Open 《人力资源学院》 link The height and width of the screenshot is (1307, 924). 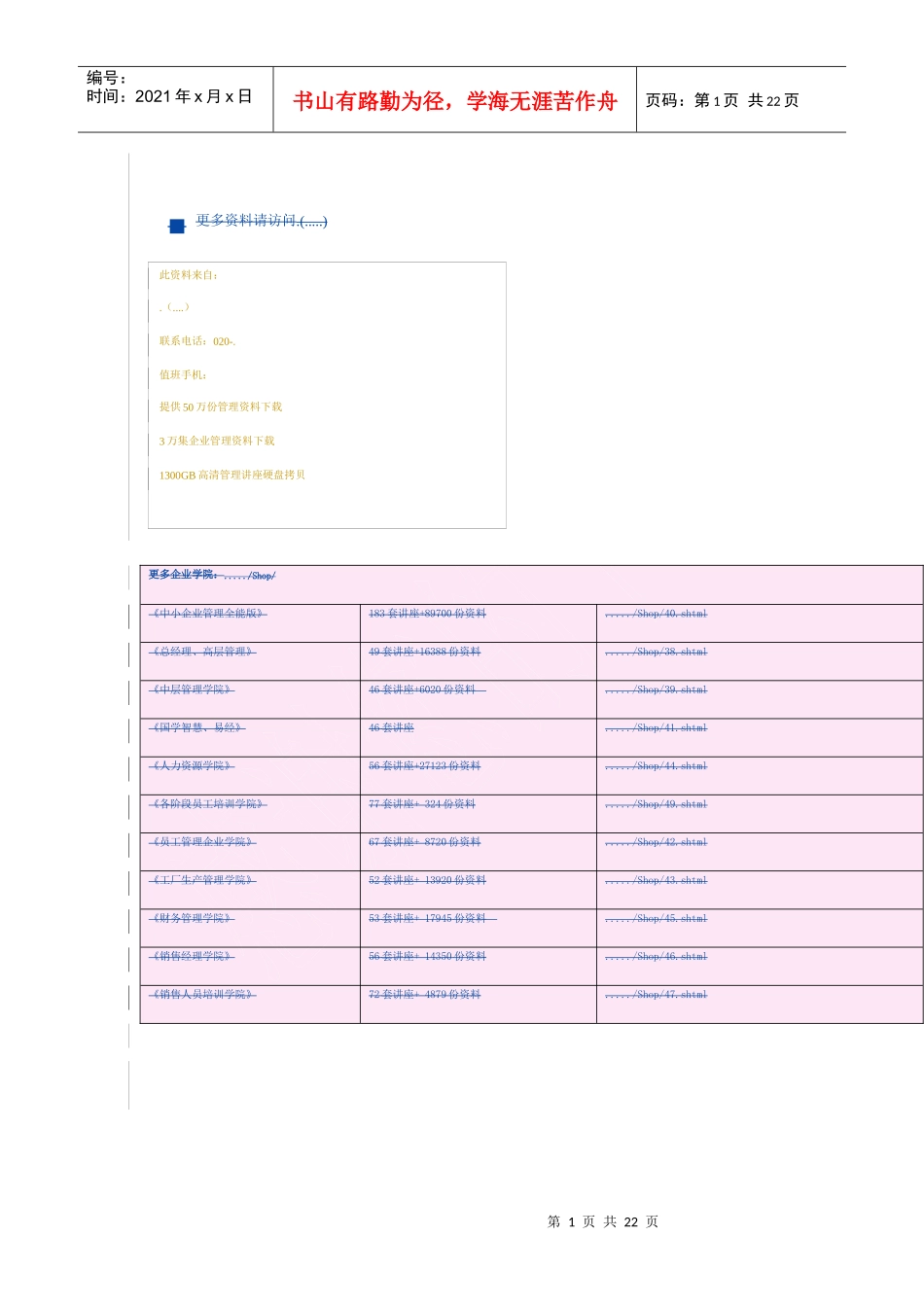point(192,766)
